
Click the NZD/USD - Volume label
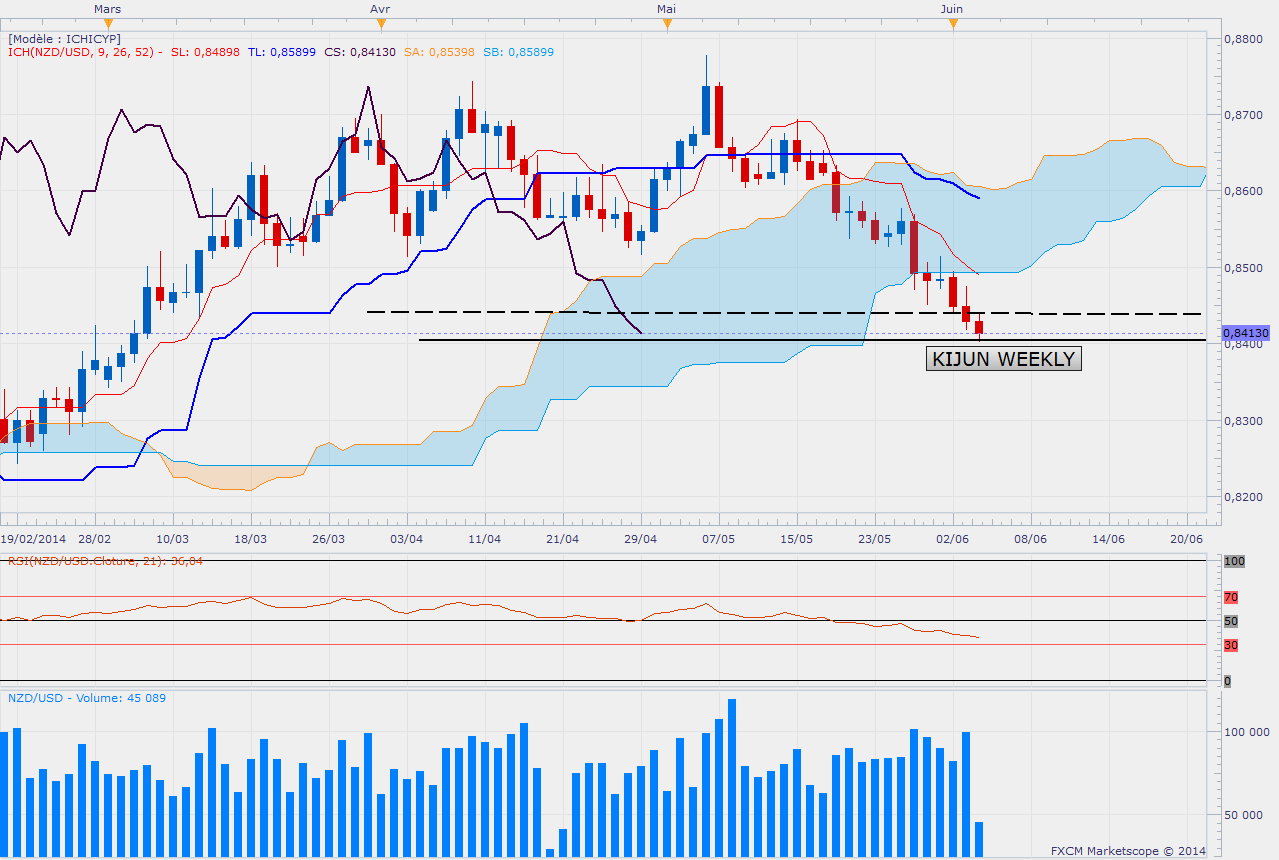point(87,698)
